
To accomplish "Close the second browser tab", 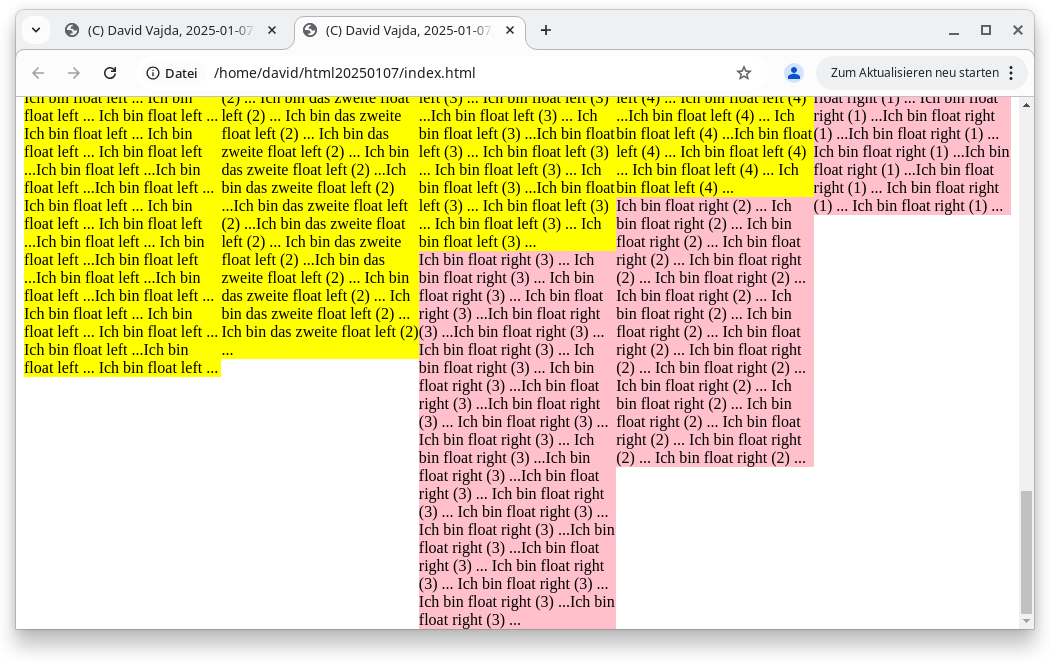I will 510,30.
